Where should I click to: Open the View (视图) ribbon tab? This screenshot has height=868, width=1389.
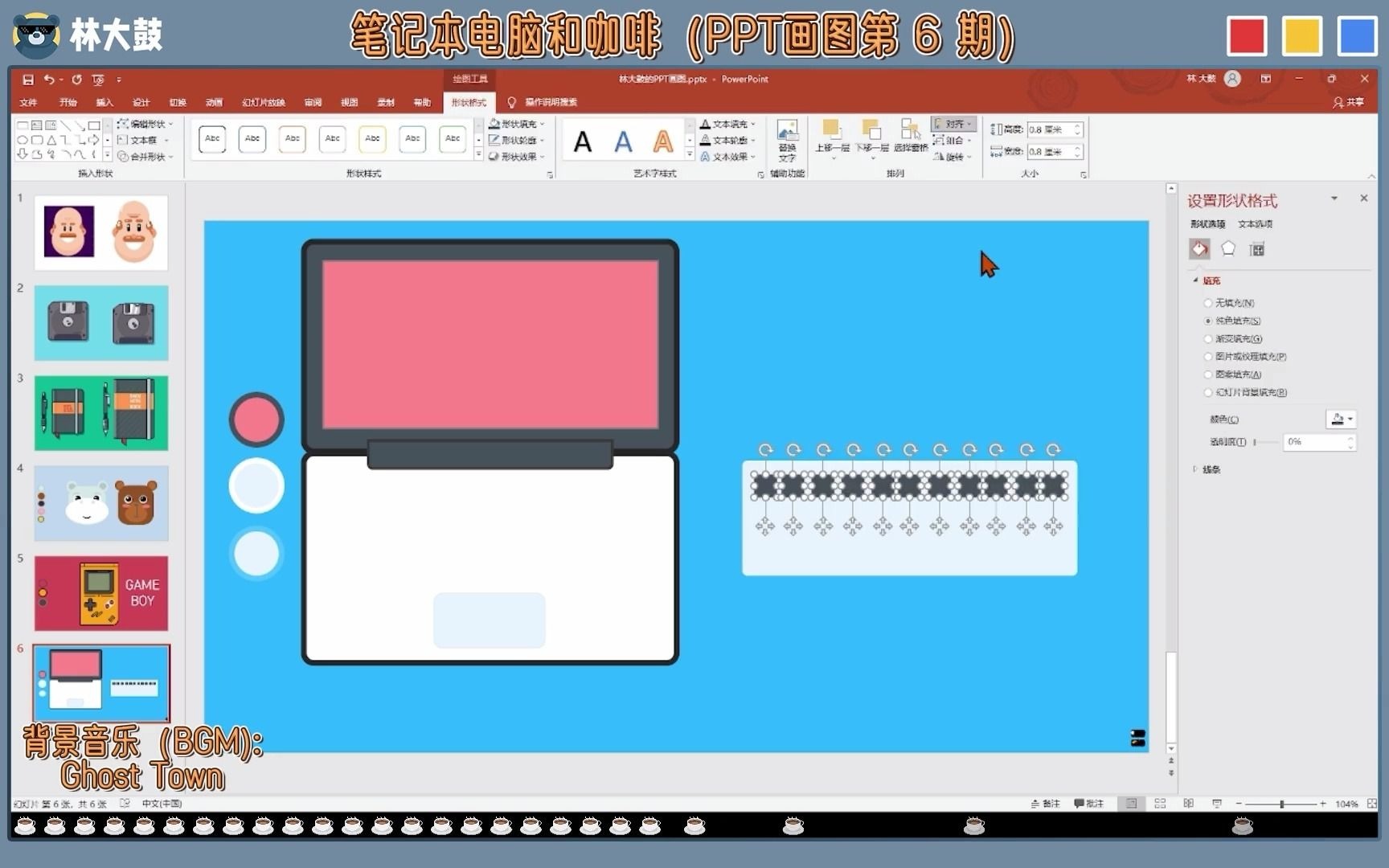[349, 102]
